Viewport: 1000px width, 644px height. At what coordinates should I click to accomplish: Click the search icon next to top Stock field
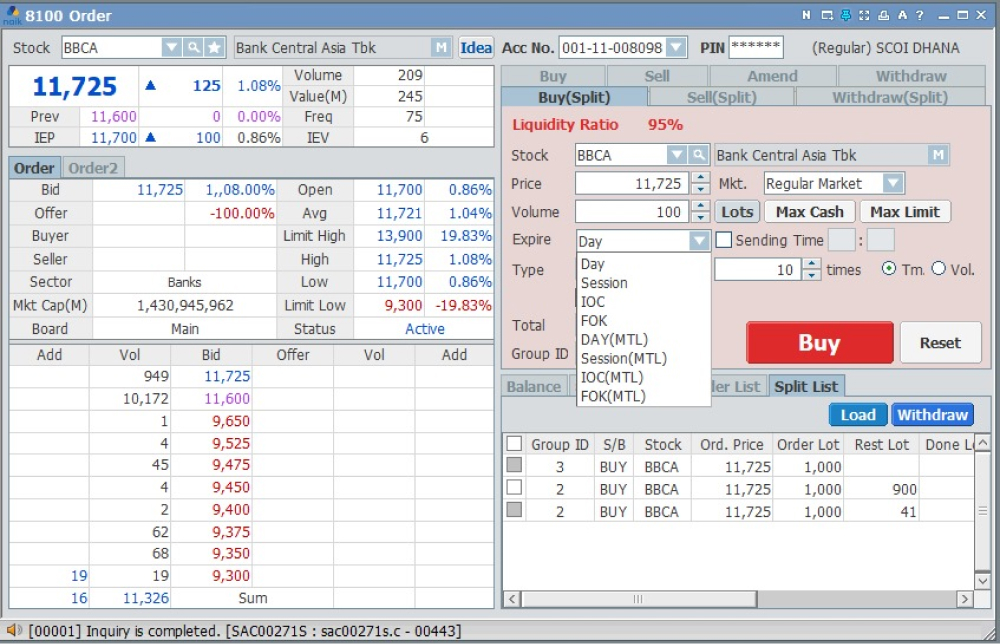(193, 48)
